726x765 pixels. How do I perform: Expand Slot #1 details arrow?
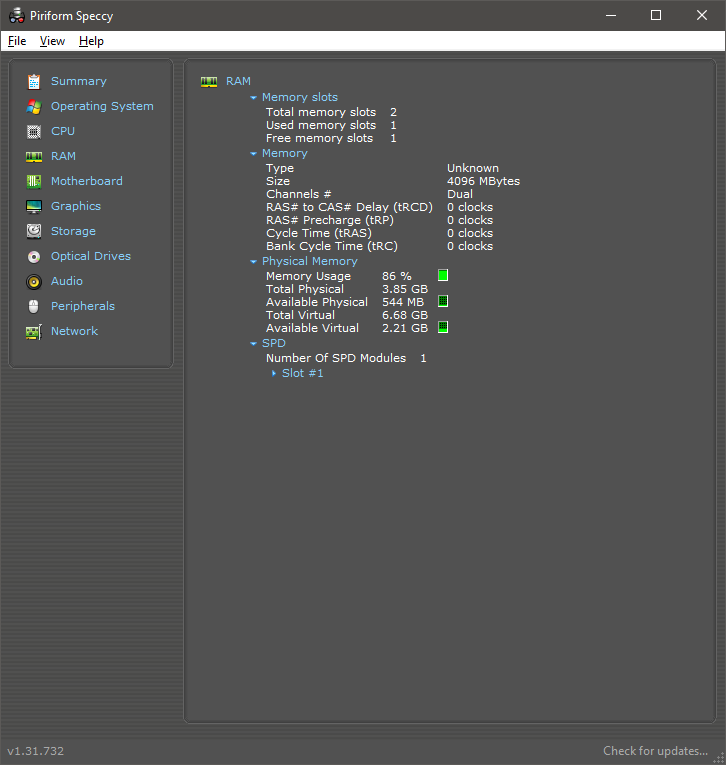pyautogui.click(x=274, y=373)
